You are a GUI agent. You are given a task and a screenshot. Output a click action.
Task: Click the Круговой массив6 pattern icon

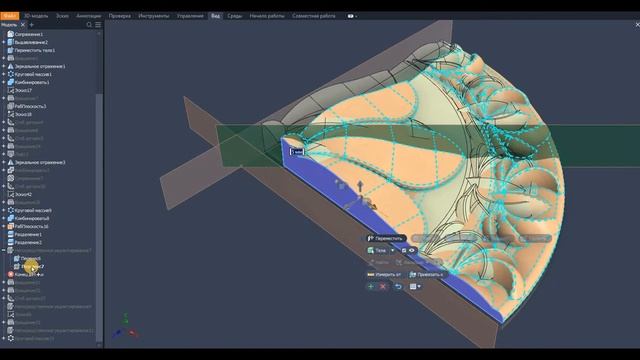coord(11,210)
